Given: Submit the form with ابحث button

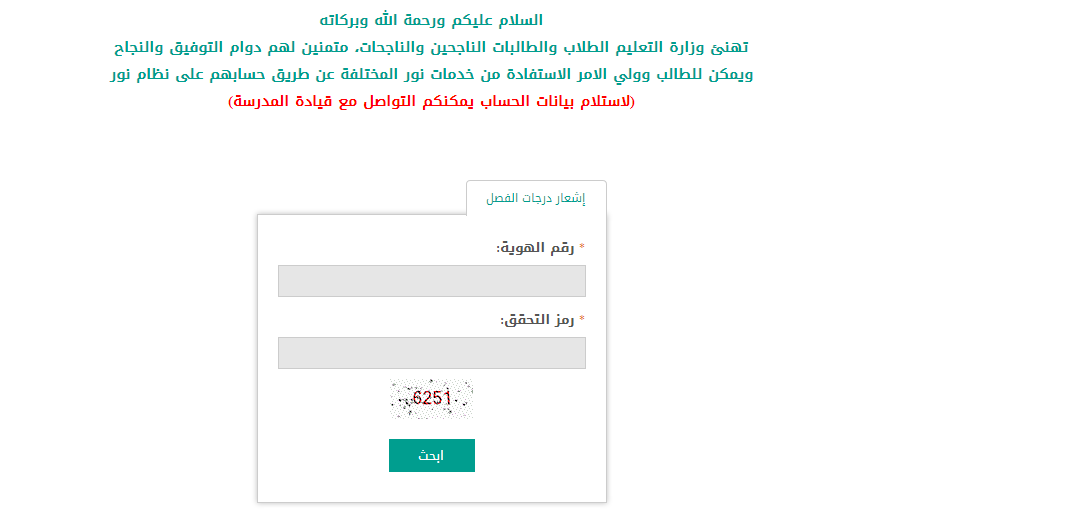Looking at the screenshot, I should tap(431, 455).
